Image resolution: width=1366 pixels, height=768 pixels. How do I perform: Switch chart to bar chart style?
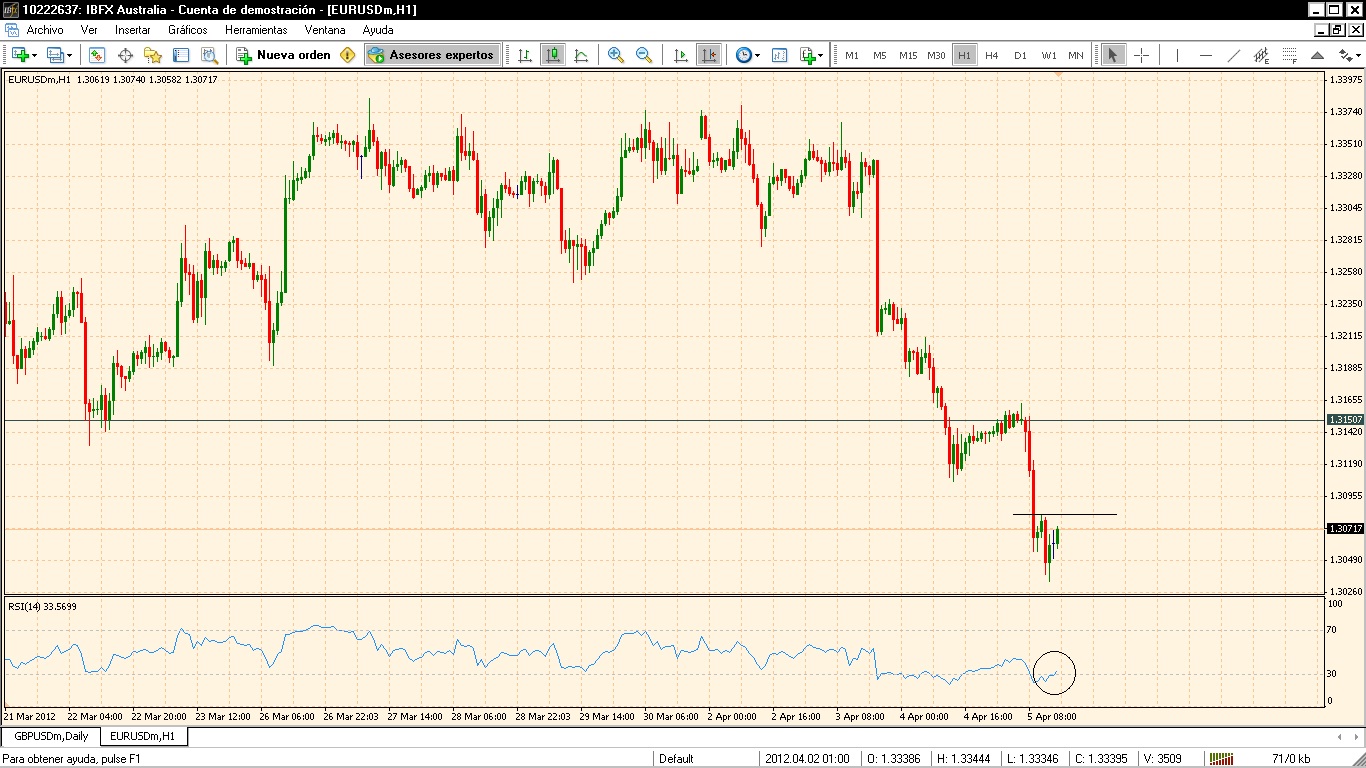click(x=524, y=55)
